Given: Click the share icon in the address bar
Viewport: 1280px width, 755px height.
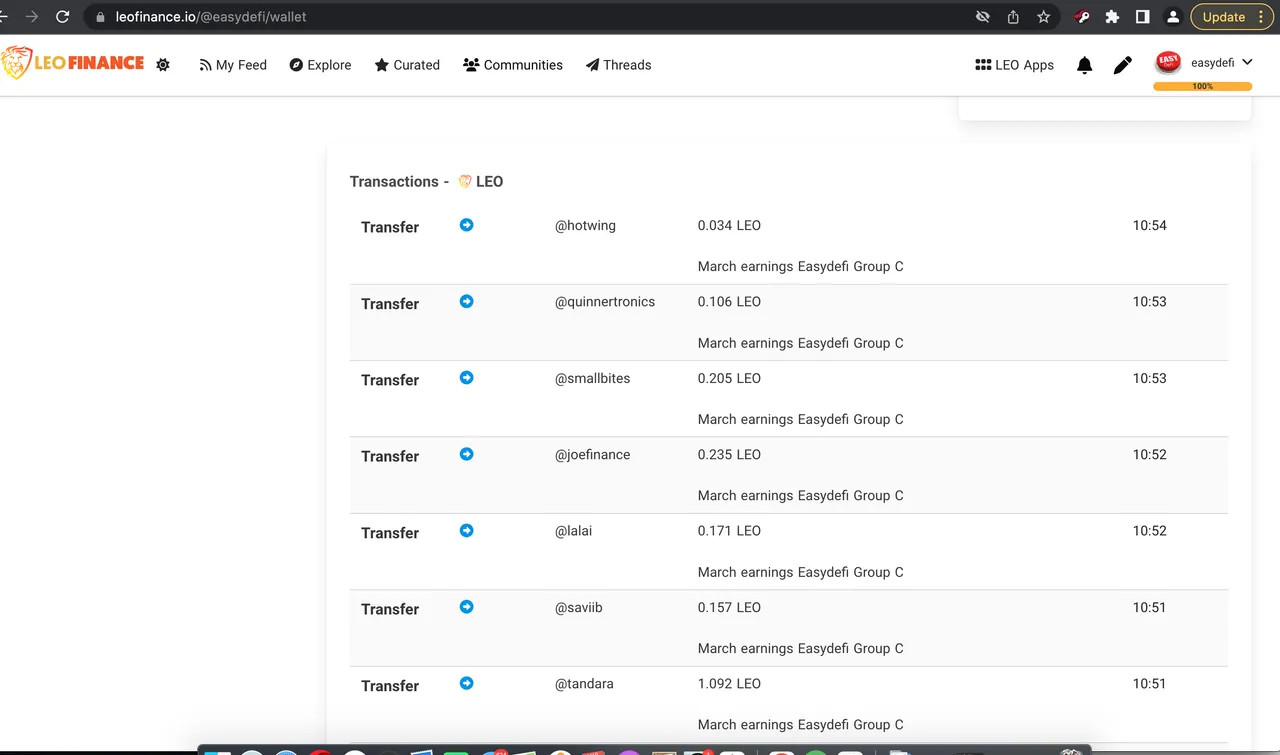Looking at the screenshot, I should tap(1013, 17).
